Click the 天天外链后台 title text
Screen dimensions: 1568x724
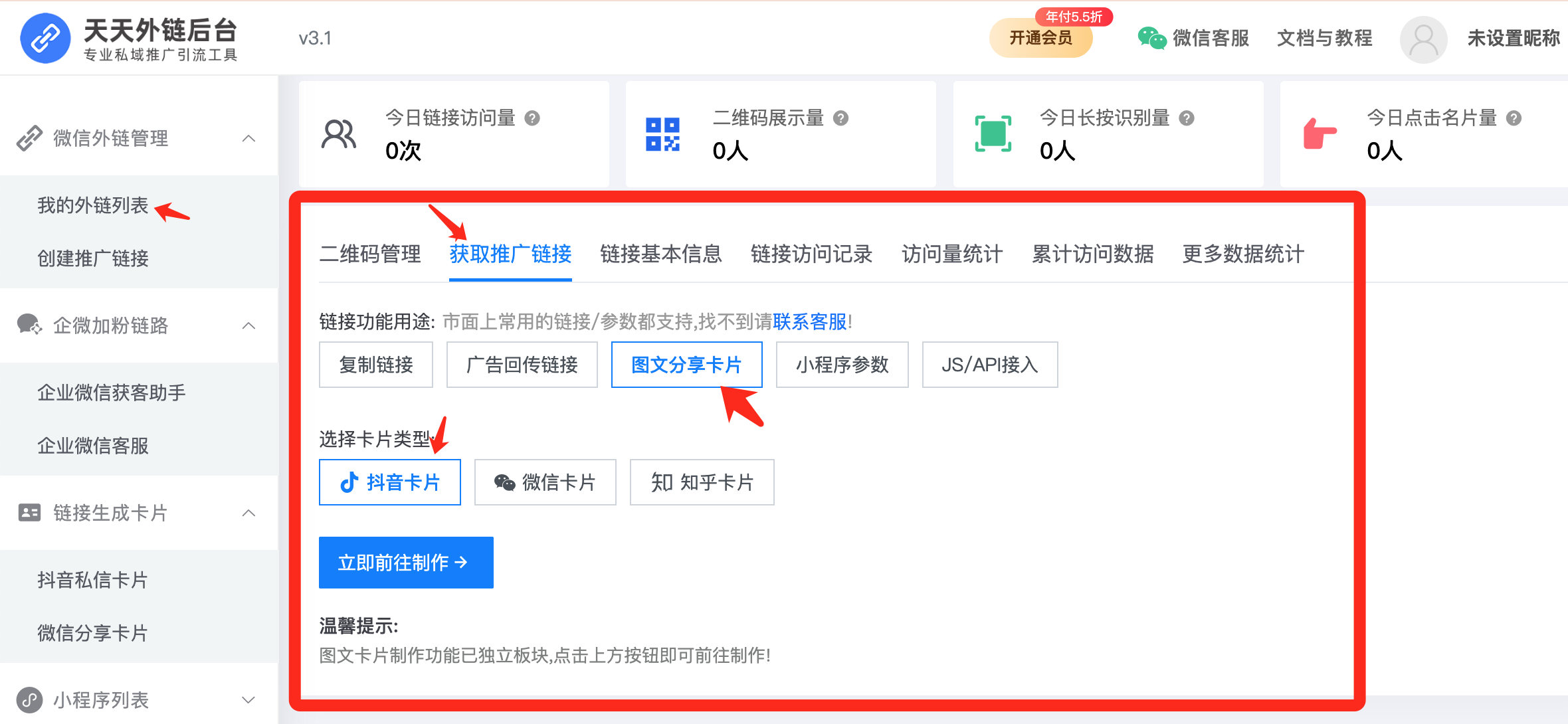tap(160, 30)
